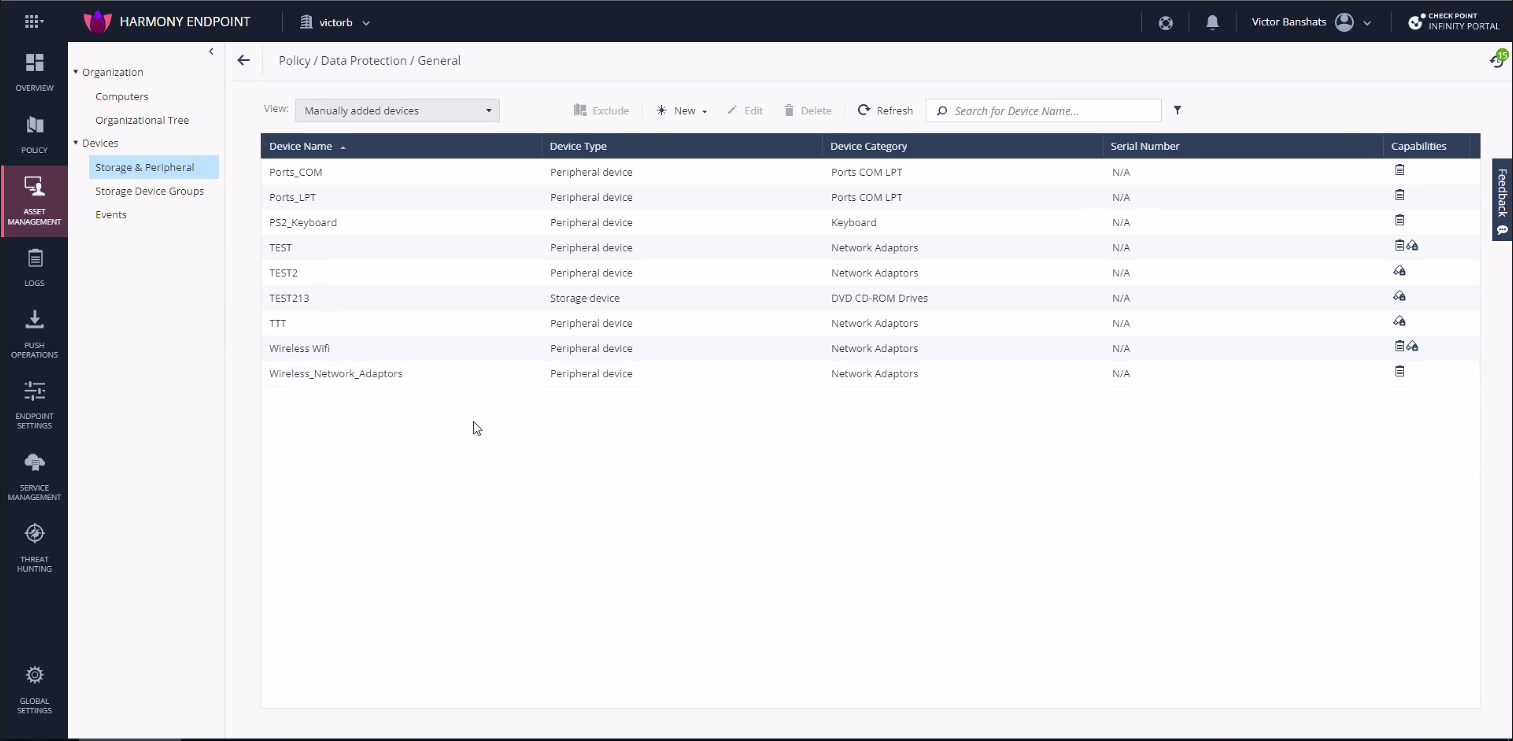The width and height of the screenshot is (1513, 741).
Task: Click the user avatar icon
Action: 1344,22
